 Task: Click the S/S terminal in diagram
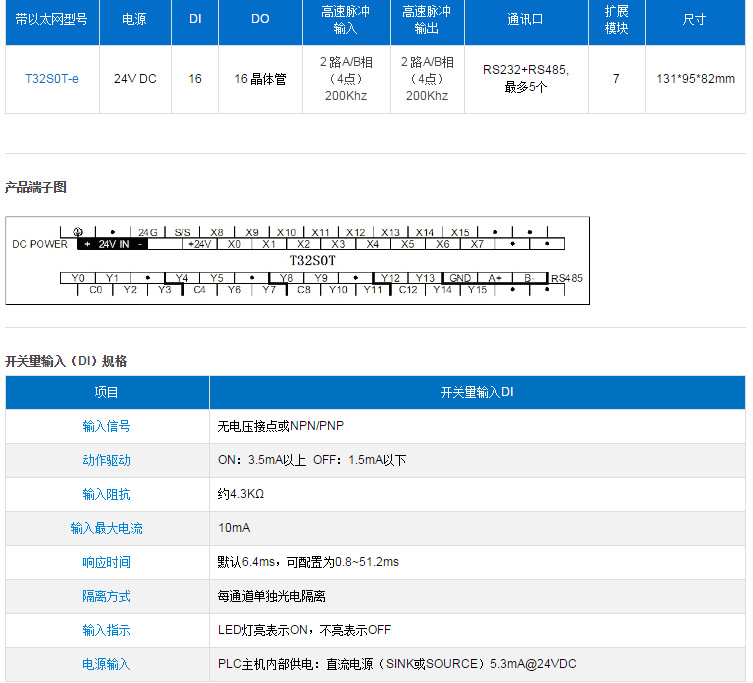182,232
